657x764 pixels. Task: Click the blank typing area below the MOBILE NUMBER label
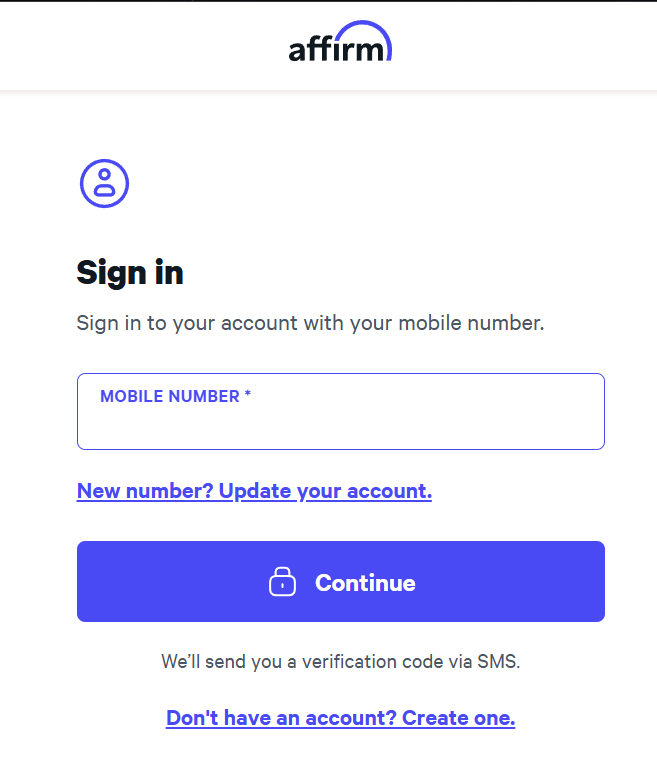coord(340,428)
